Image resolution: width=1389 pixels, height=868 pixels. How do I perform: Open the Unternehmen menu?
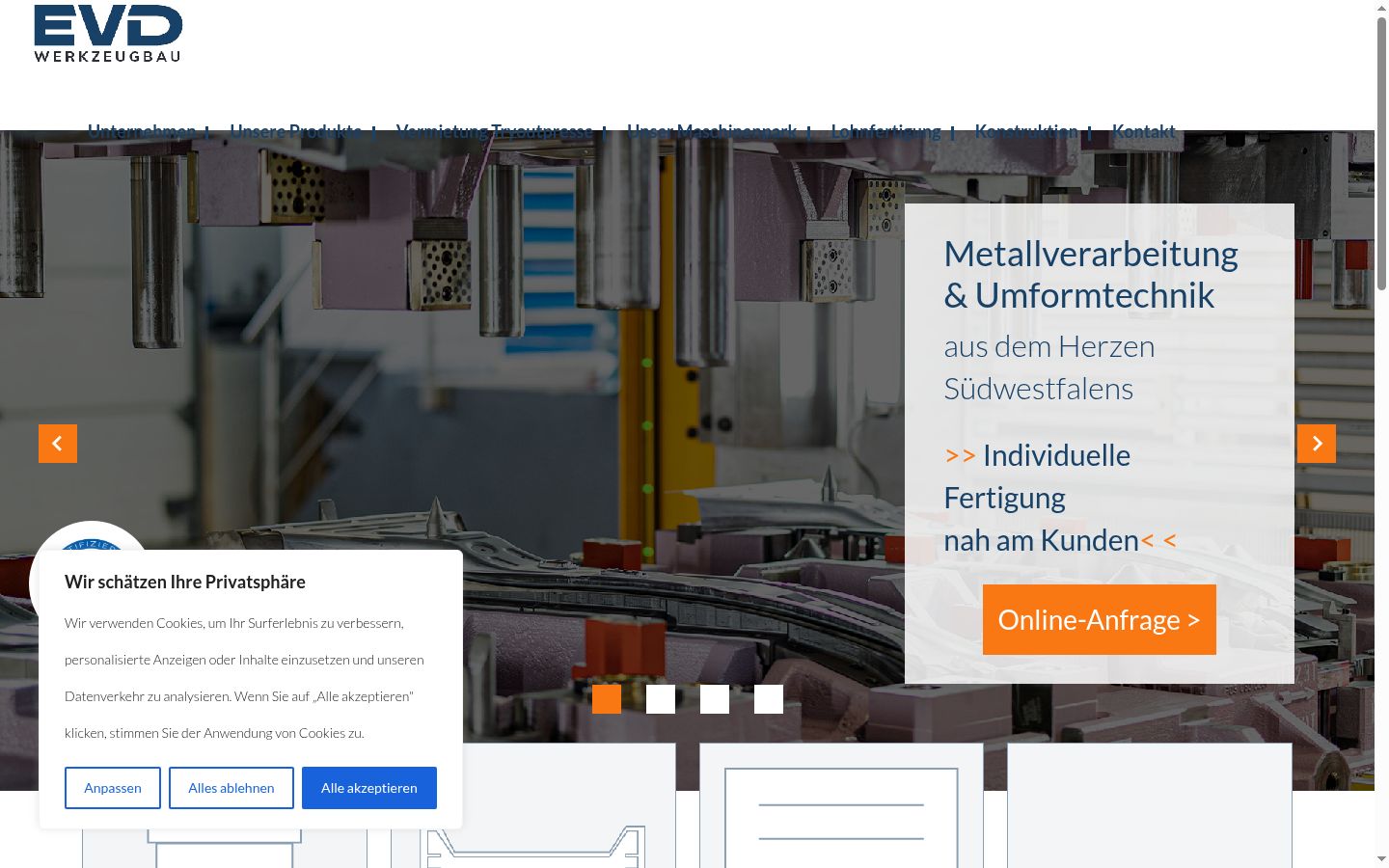(x=142, y=131)
